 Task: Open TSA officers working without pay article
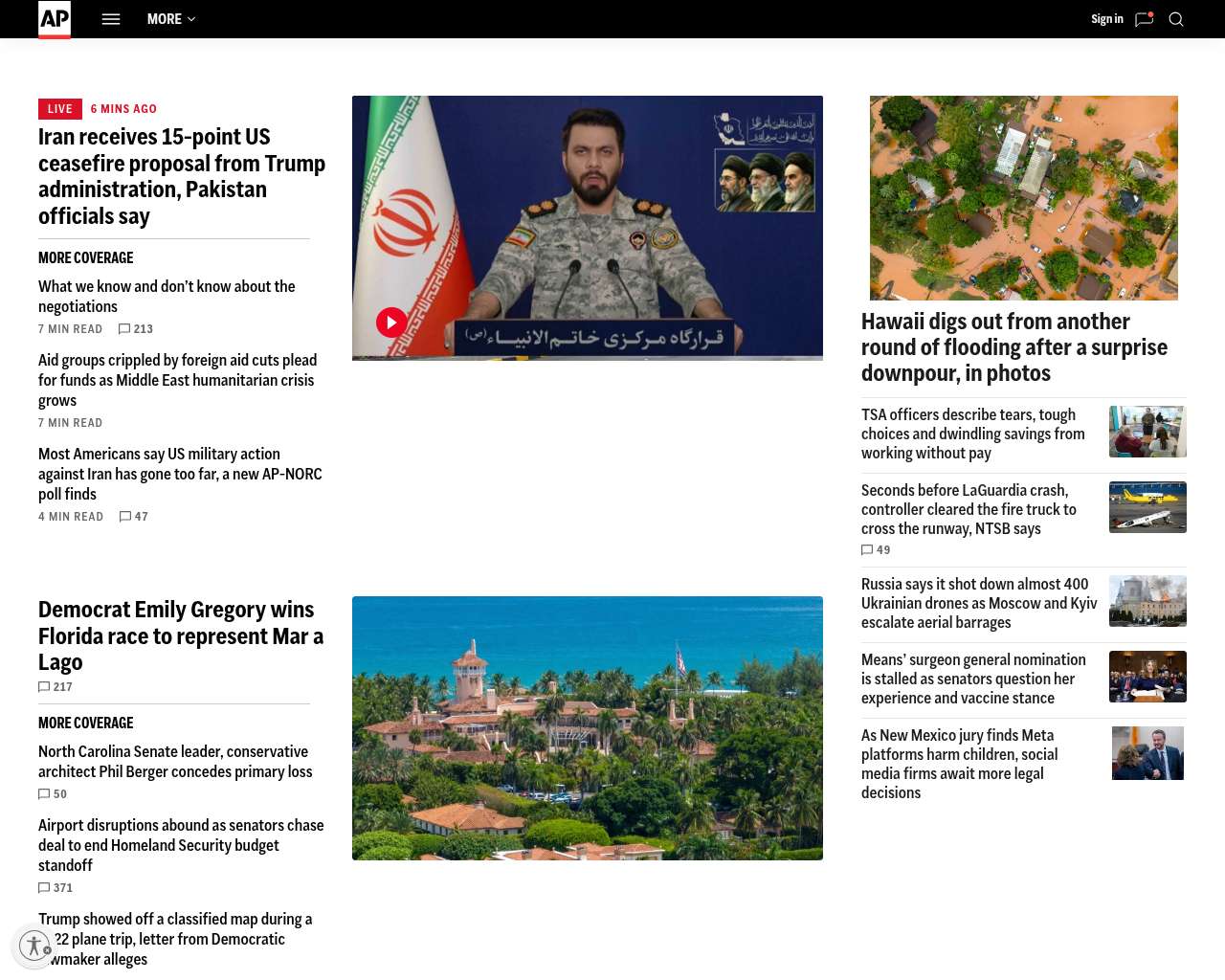[973, 434]
